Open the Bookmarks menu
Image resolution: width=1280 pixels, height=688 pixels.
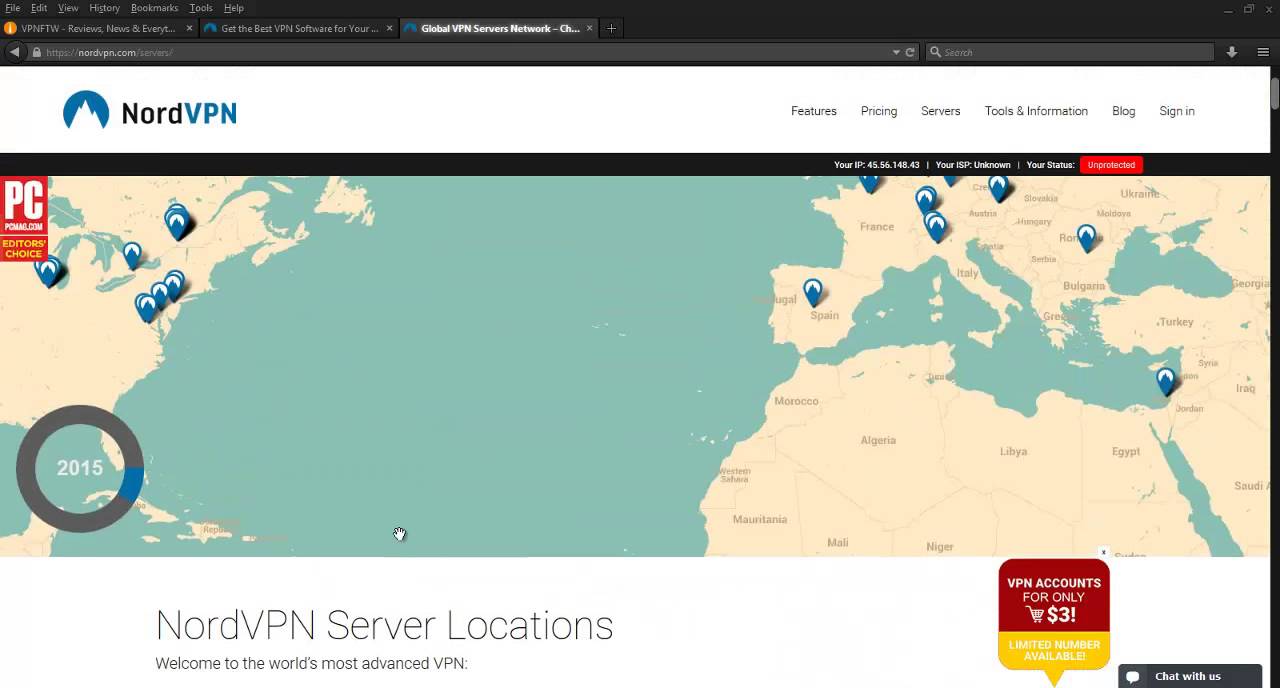[x=154, y=8]
